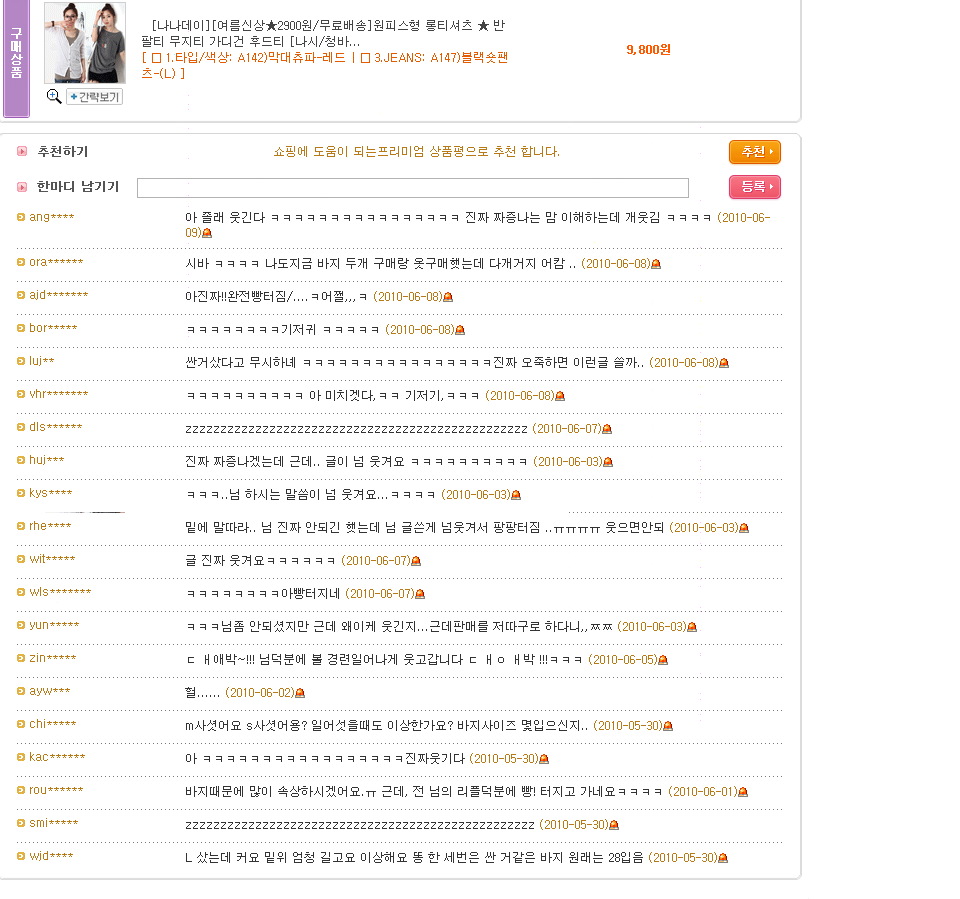Select username luj**

pos(42,361)
